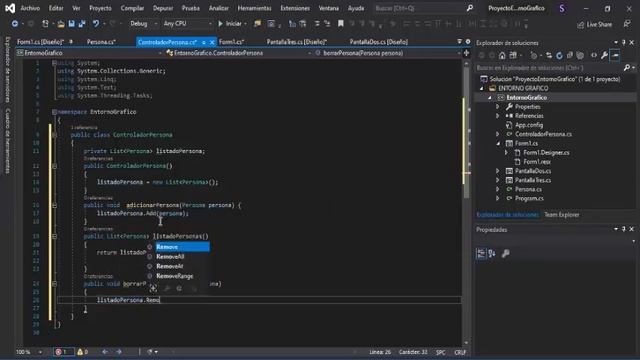Click the Open File folder icon

[61, 24]
